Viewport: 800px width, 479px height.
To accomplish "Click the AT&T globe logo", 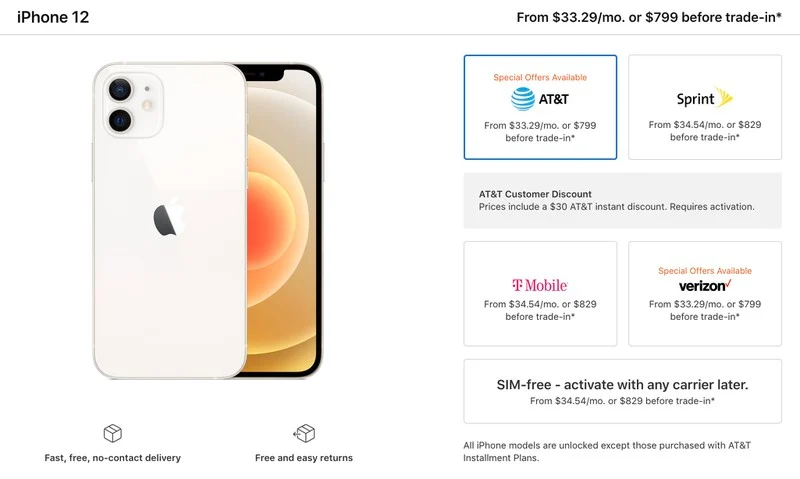I will (x=523, y=99).
